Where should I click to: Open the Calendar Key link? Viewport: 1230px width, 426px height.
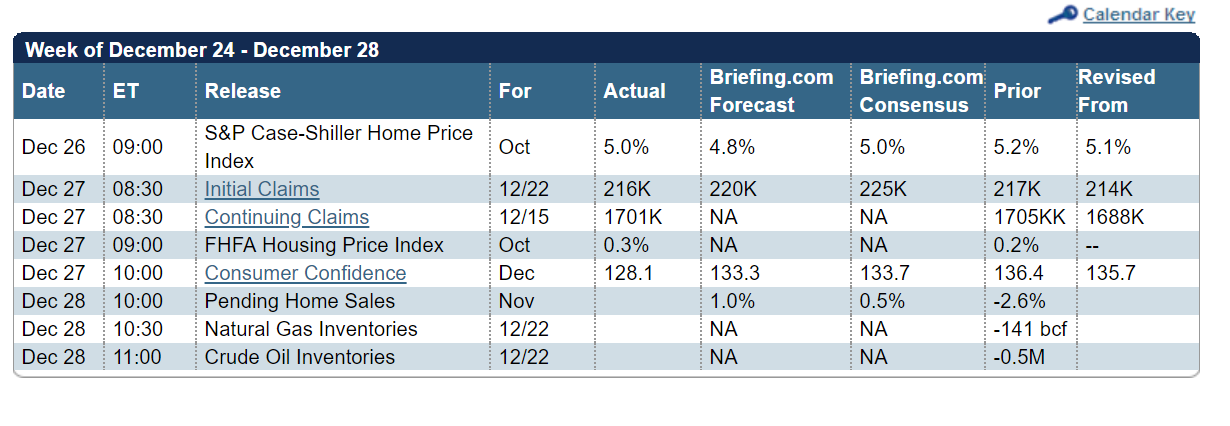(1138, 14)
